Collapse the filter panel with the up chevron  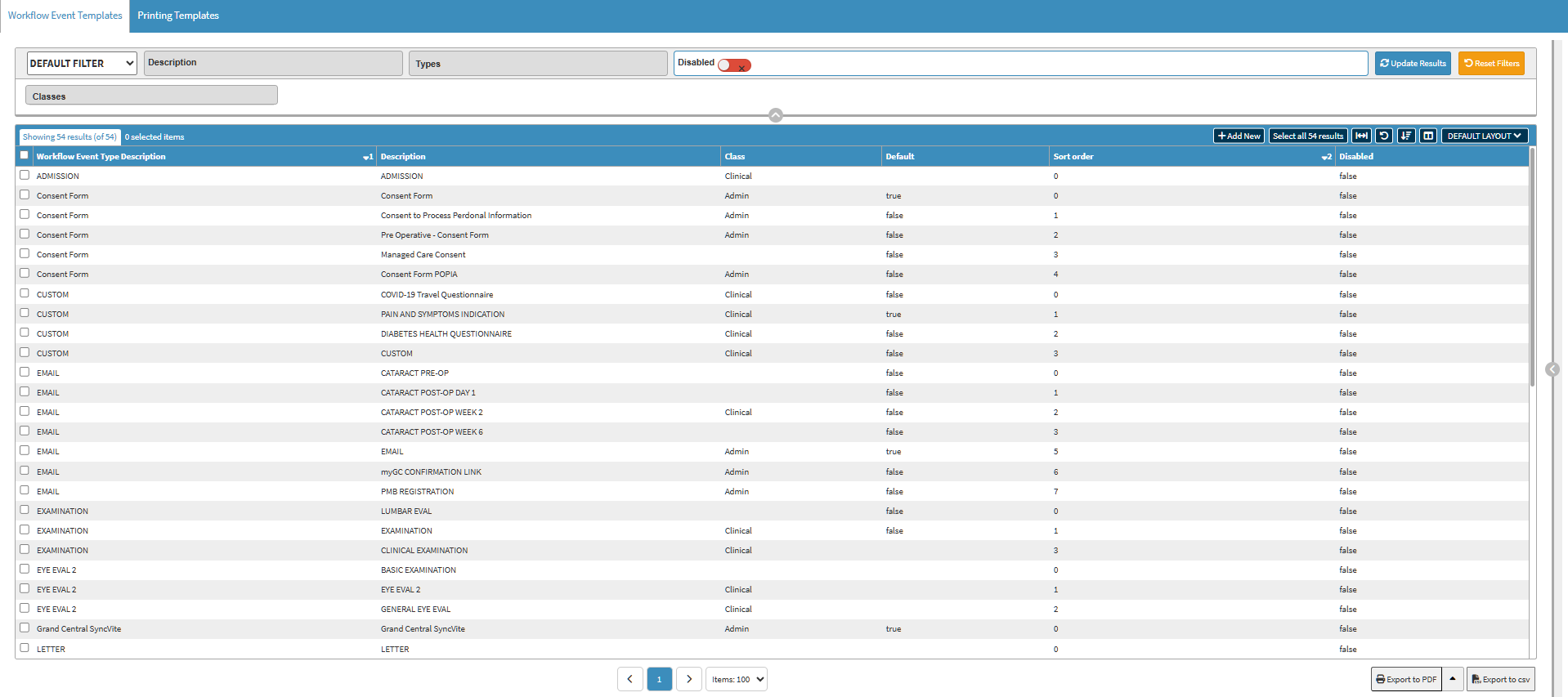776,115
